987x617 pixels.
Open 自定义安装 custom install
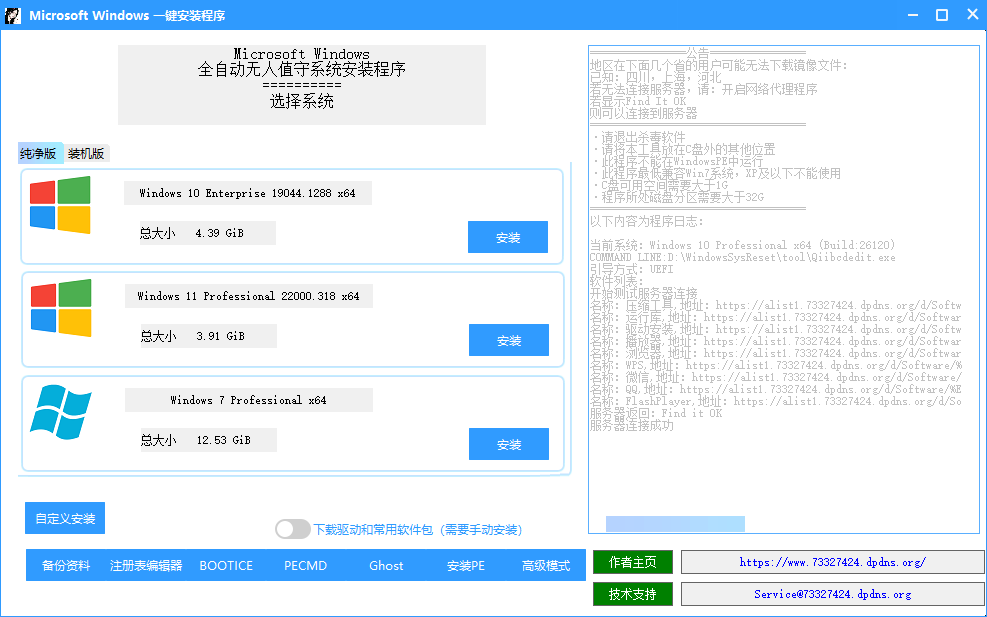coord(65,518)
